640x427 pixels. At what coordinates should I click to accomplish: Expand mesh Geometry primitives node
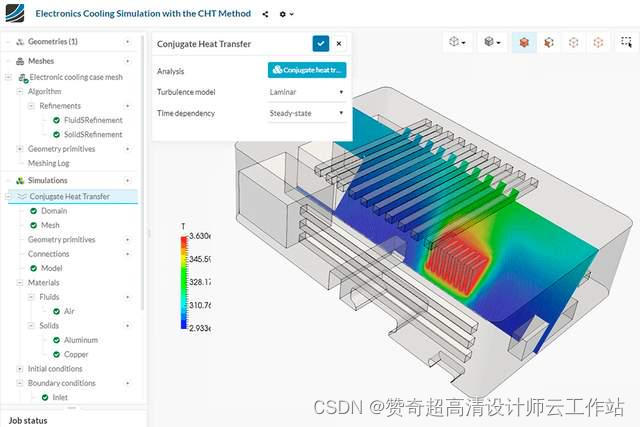20,149
